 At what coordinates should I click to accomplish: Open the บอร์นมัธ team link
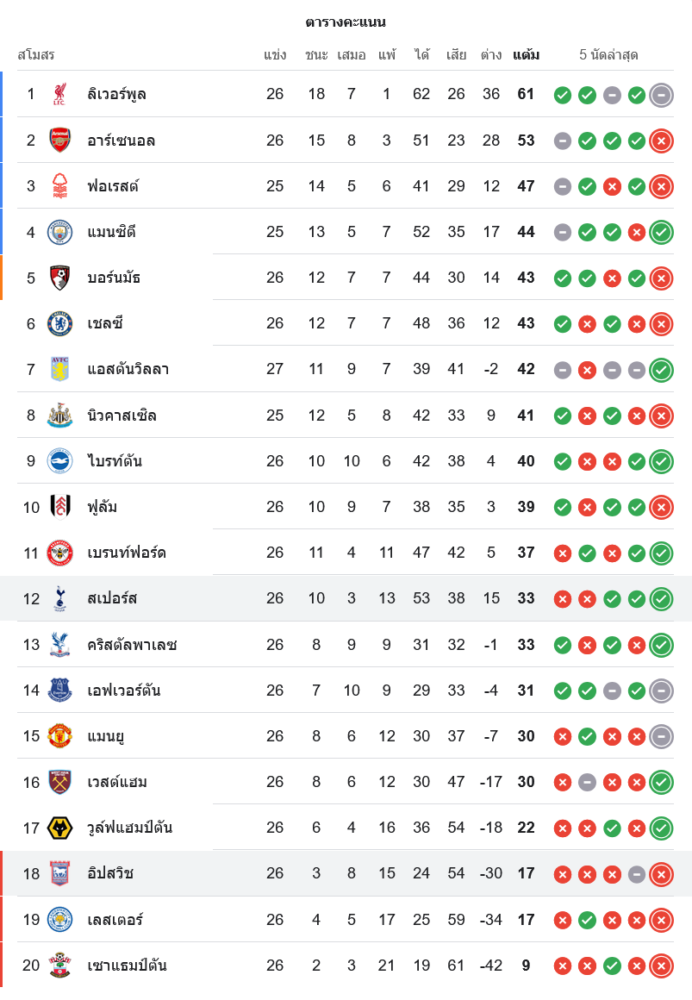113,278
